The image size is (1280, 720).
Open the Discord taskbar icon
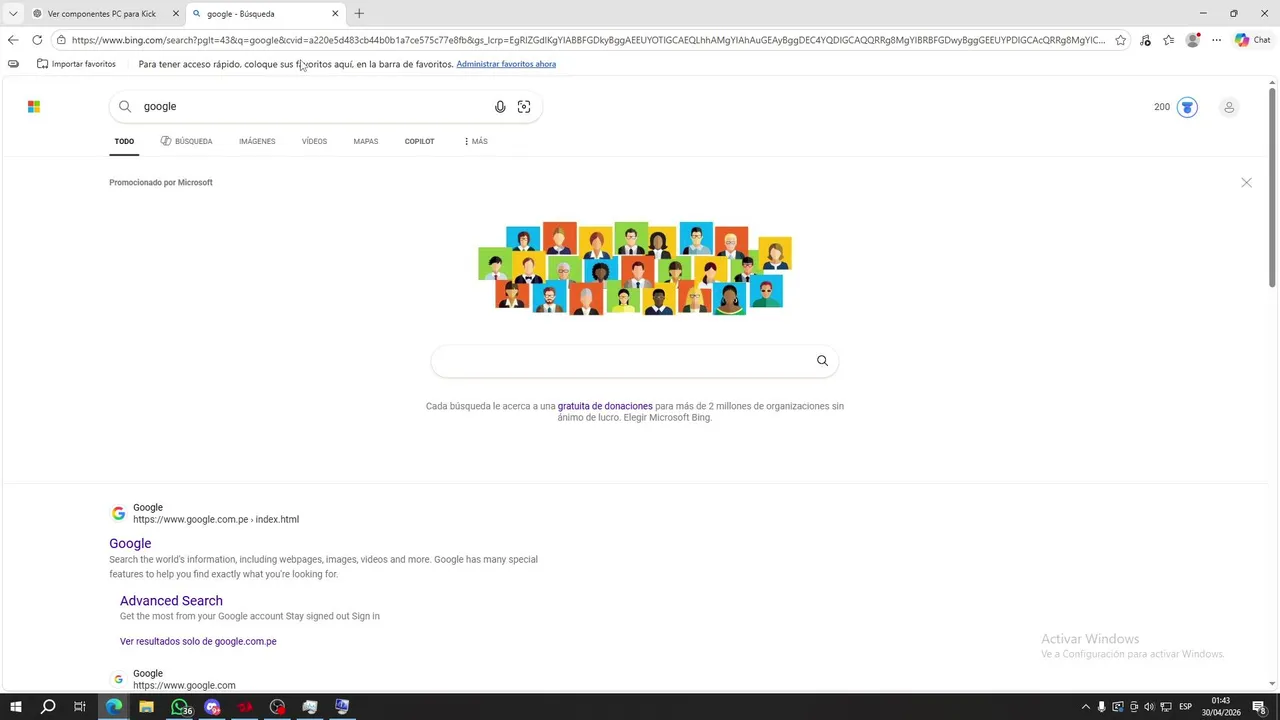click(212, 707)
